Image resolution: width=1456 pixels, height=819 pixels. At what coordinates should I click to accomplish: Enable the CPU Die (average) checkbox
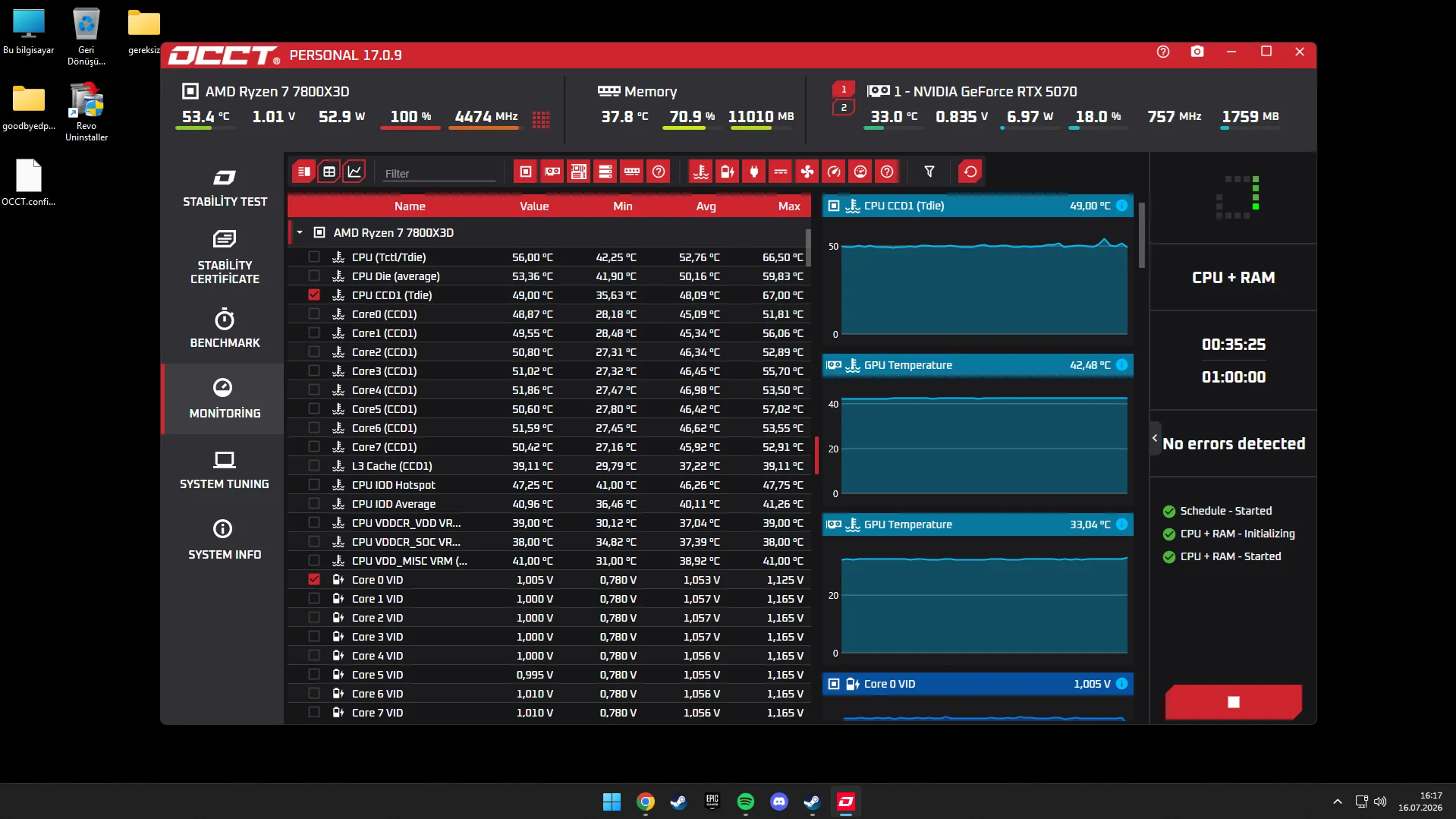pyautogui.click(x=314, y=276)
